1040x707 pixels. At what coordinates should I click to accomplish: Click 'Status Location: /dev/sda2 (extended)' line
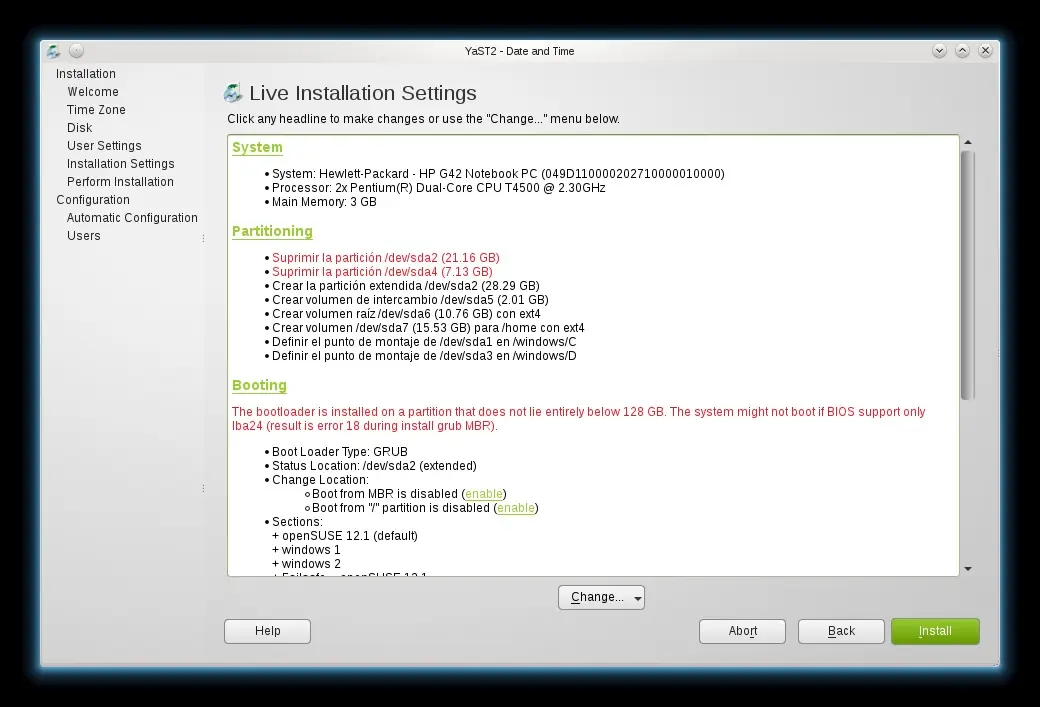click(x=374, y=466)
